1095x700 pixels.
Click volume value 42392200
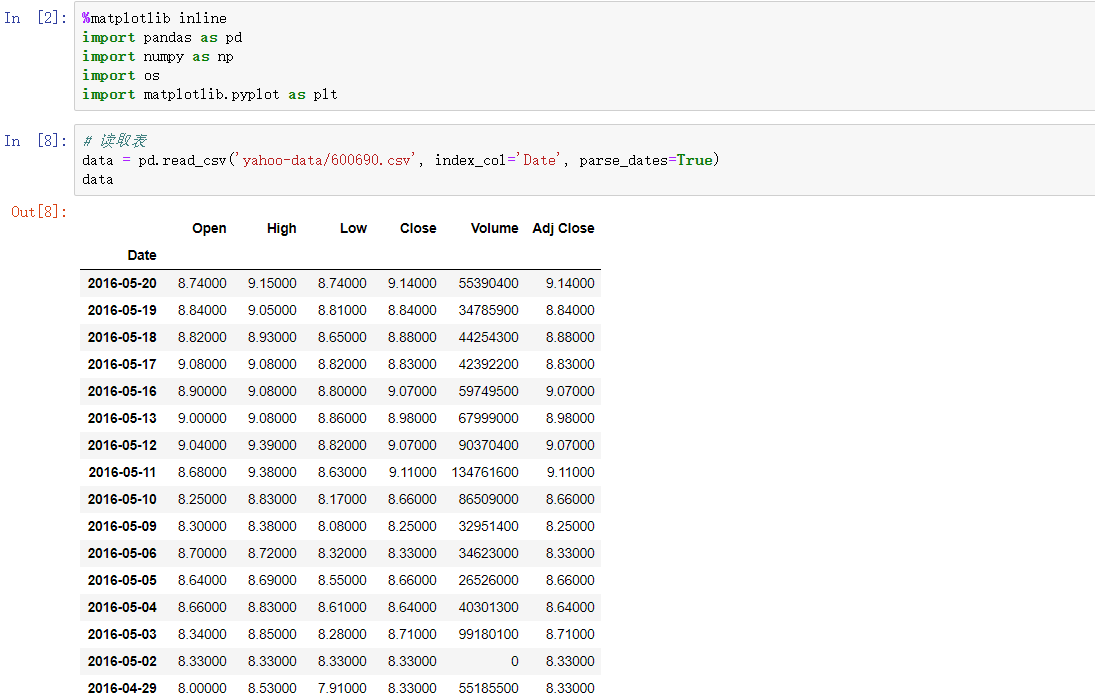tap(489, 364)
